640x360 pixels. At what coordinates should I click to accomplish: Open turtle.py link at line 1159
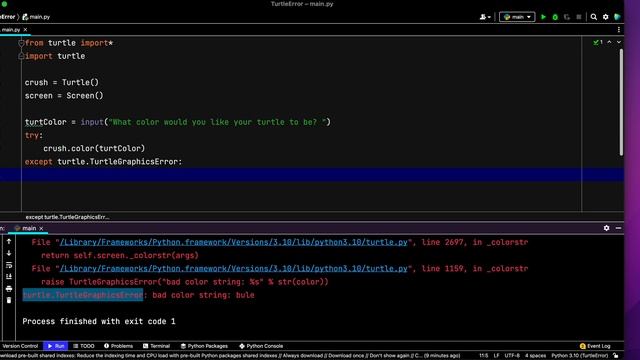[x=233, y=269]
